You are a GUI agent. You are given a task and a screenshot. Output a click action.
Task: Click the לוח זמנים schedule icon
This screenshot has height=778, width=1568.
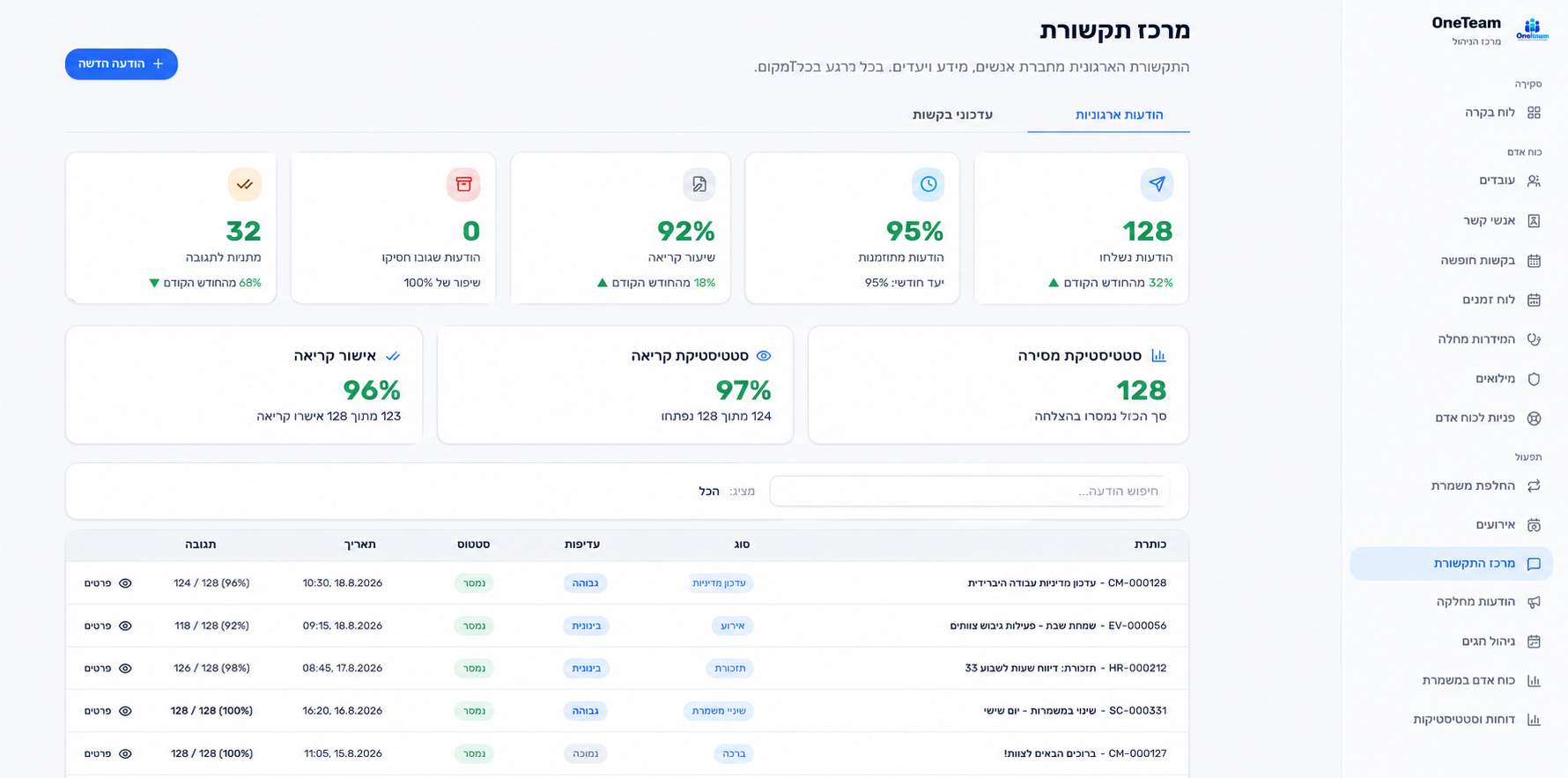[x=1534, y=300]
